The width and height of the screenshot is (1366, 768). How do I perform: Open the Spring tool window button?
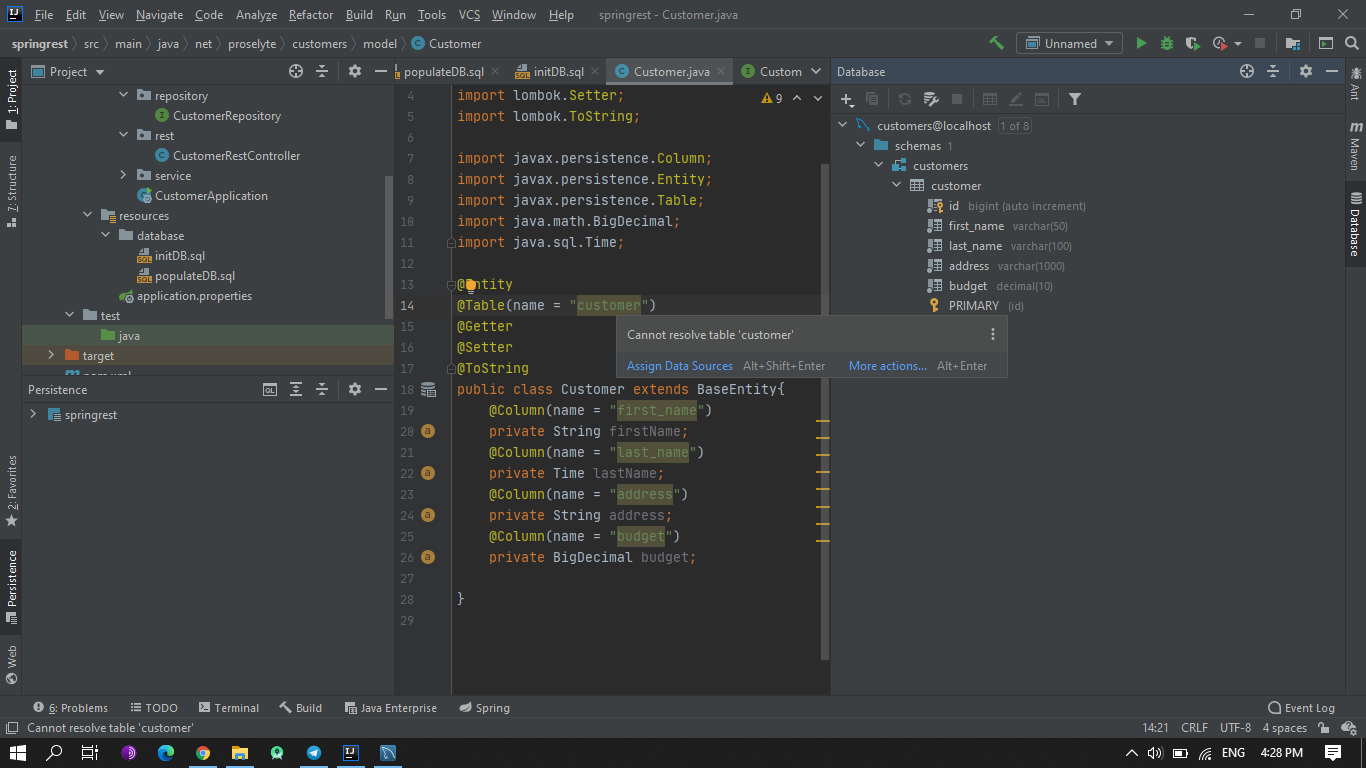pyautogui.click(x=485, y=707)
